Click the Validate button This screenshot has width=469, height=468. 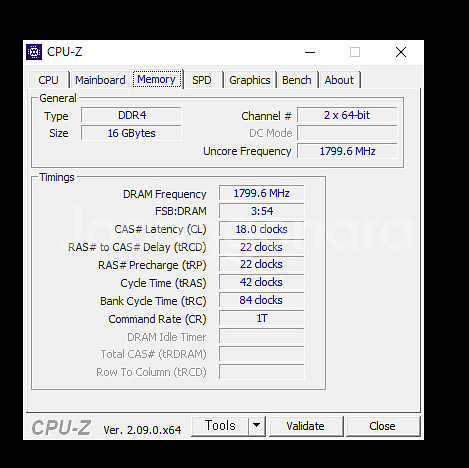click(305, 426)
